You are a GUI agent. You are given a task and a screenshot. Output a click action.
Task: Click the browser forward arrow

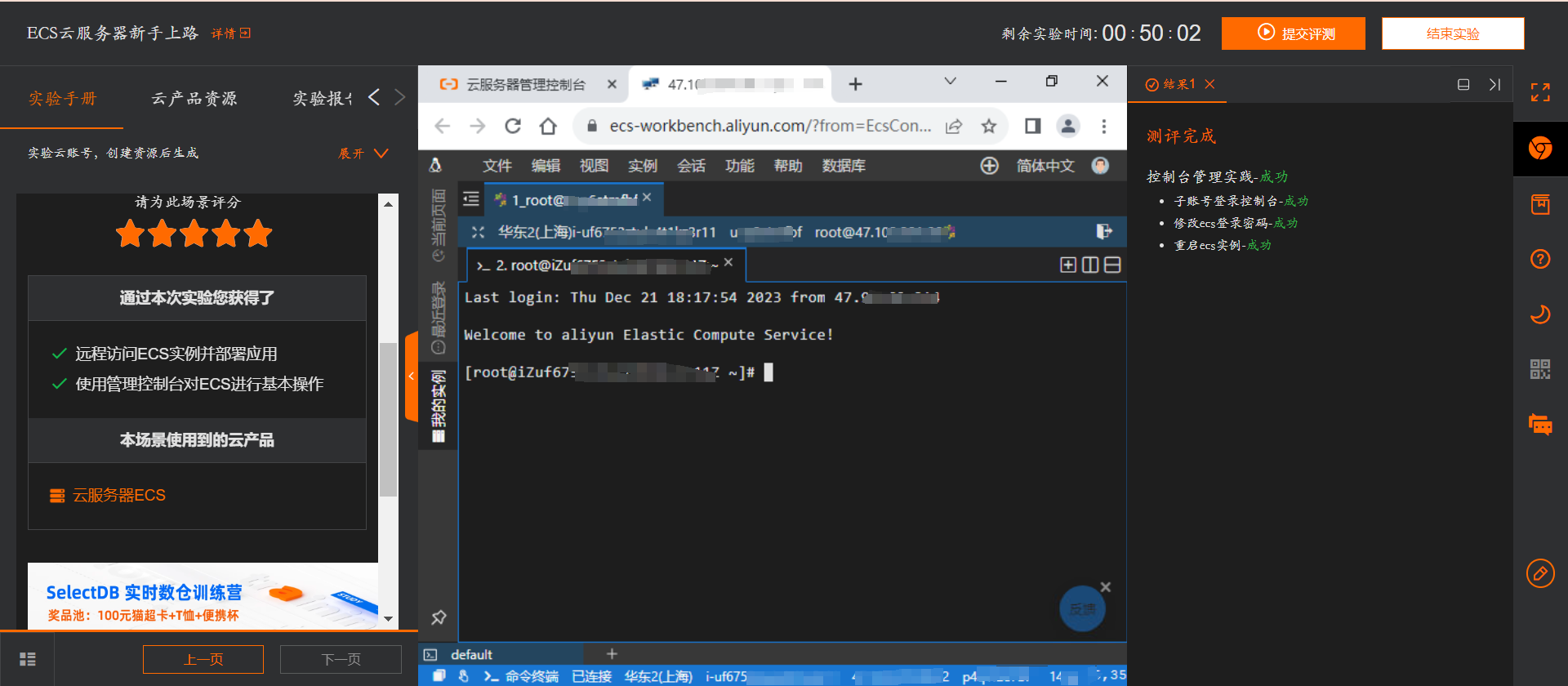(x=478, y=126)
